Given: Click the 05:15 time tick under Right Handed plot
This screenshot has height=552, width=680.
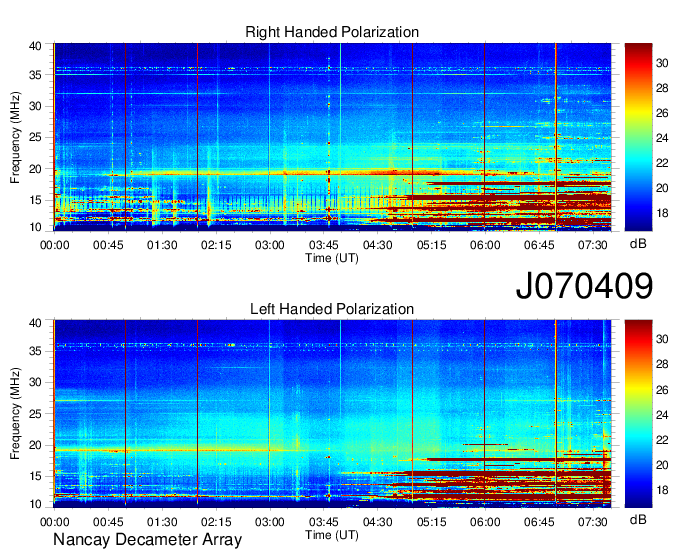Looking at the screenshot, I should point(432,245).
